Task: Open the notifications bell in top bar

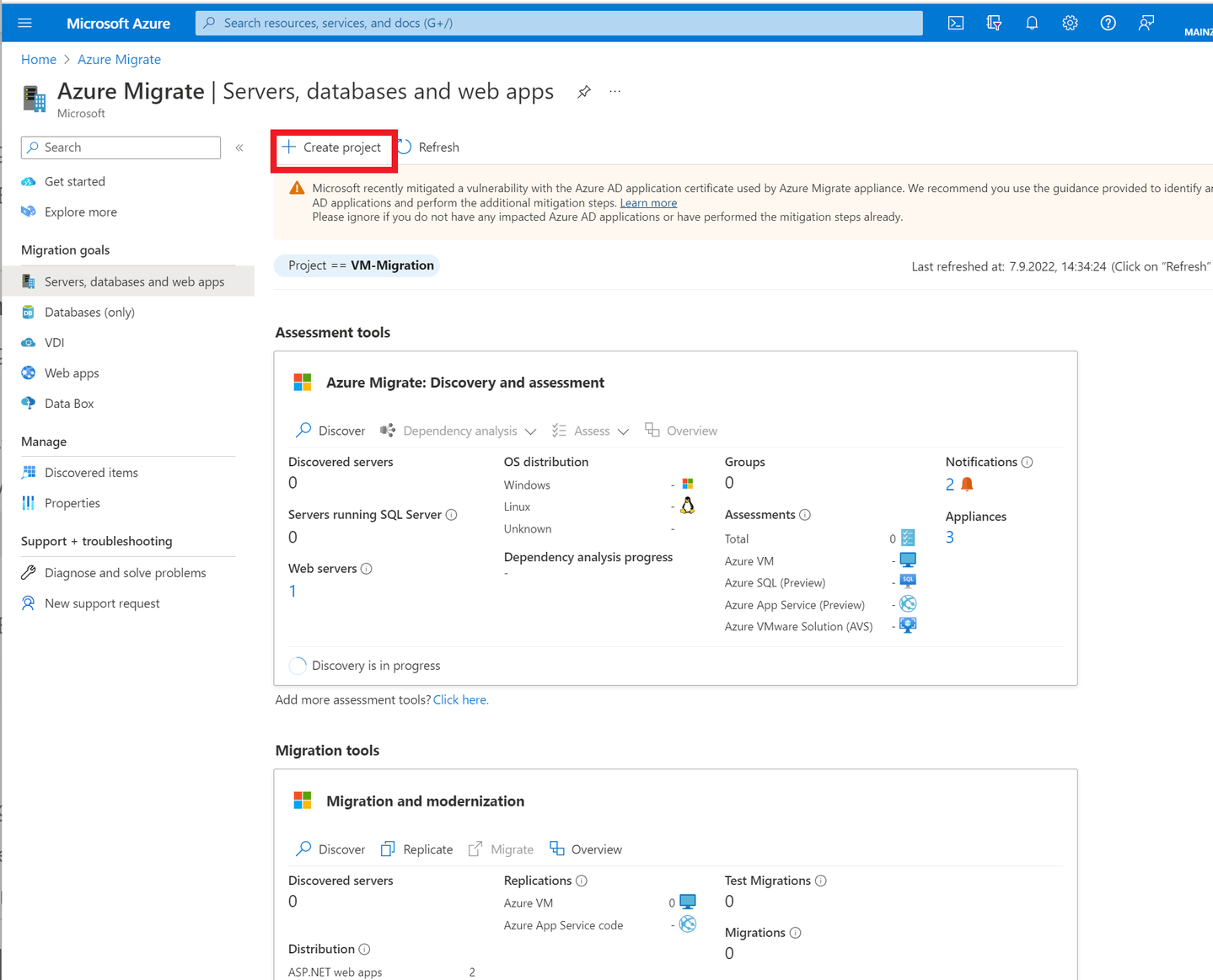Action: coord(1032,23)
